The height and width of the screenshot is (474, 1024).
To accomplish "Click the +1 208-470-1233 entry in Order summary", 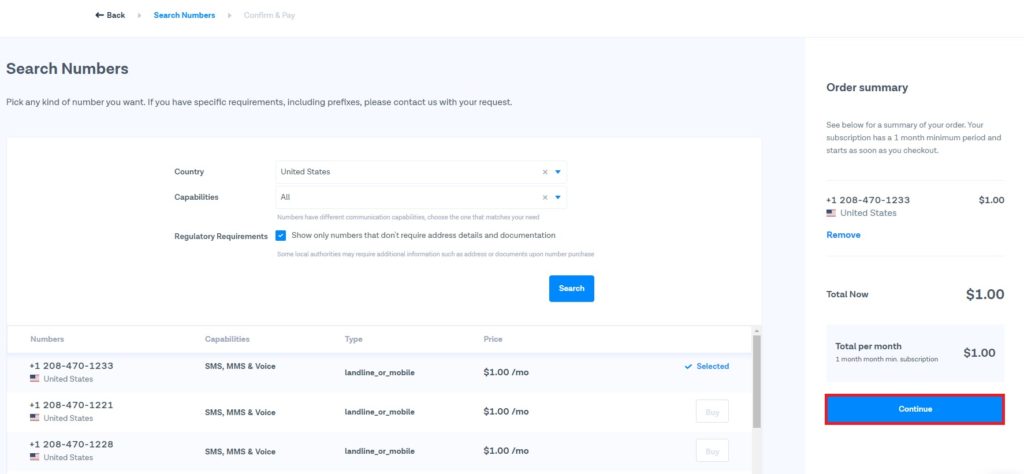I will (x=868, y=200).
